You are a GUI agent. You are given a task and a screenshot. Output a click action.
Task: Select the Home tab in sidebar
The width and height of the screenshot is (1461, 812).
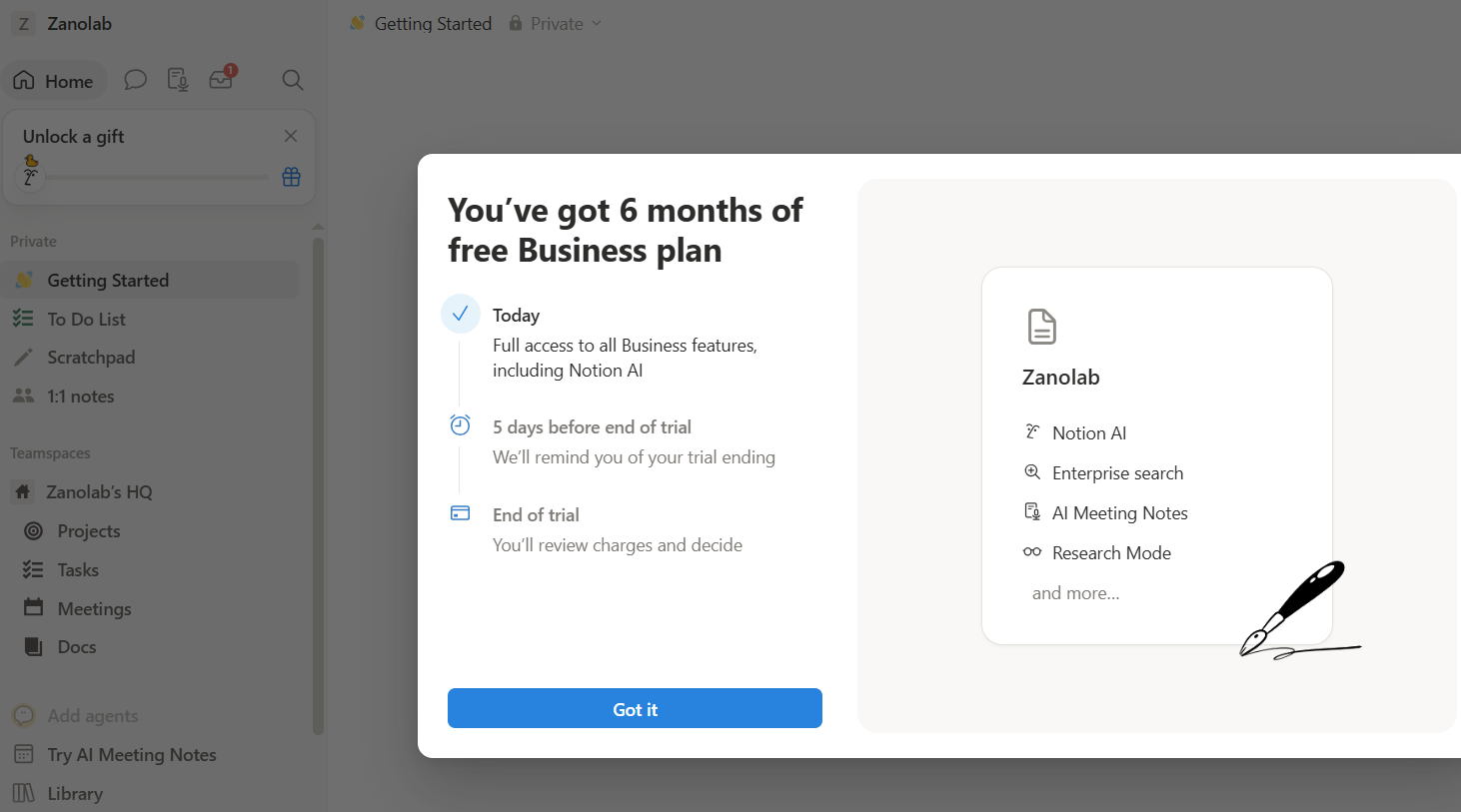(x=54, y=81)
